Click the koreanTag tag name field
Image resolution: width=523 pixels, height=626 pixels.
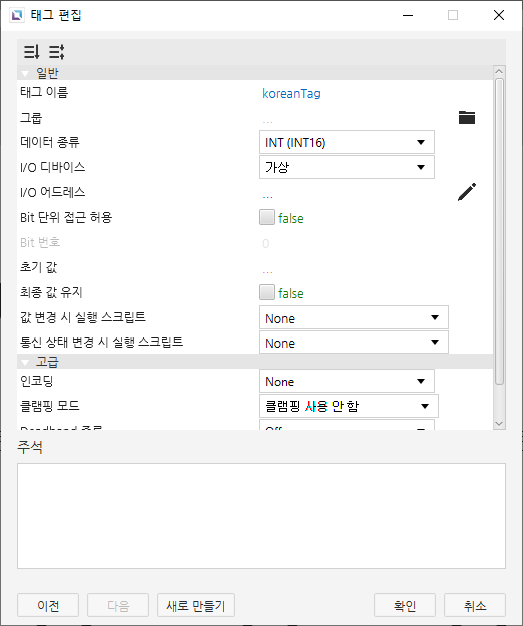[291, 93]
